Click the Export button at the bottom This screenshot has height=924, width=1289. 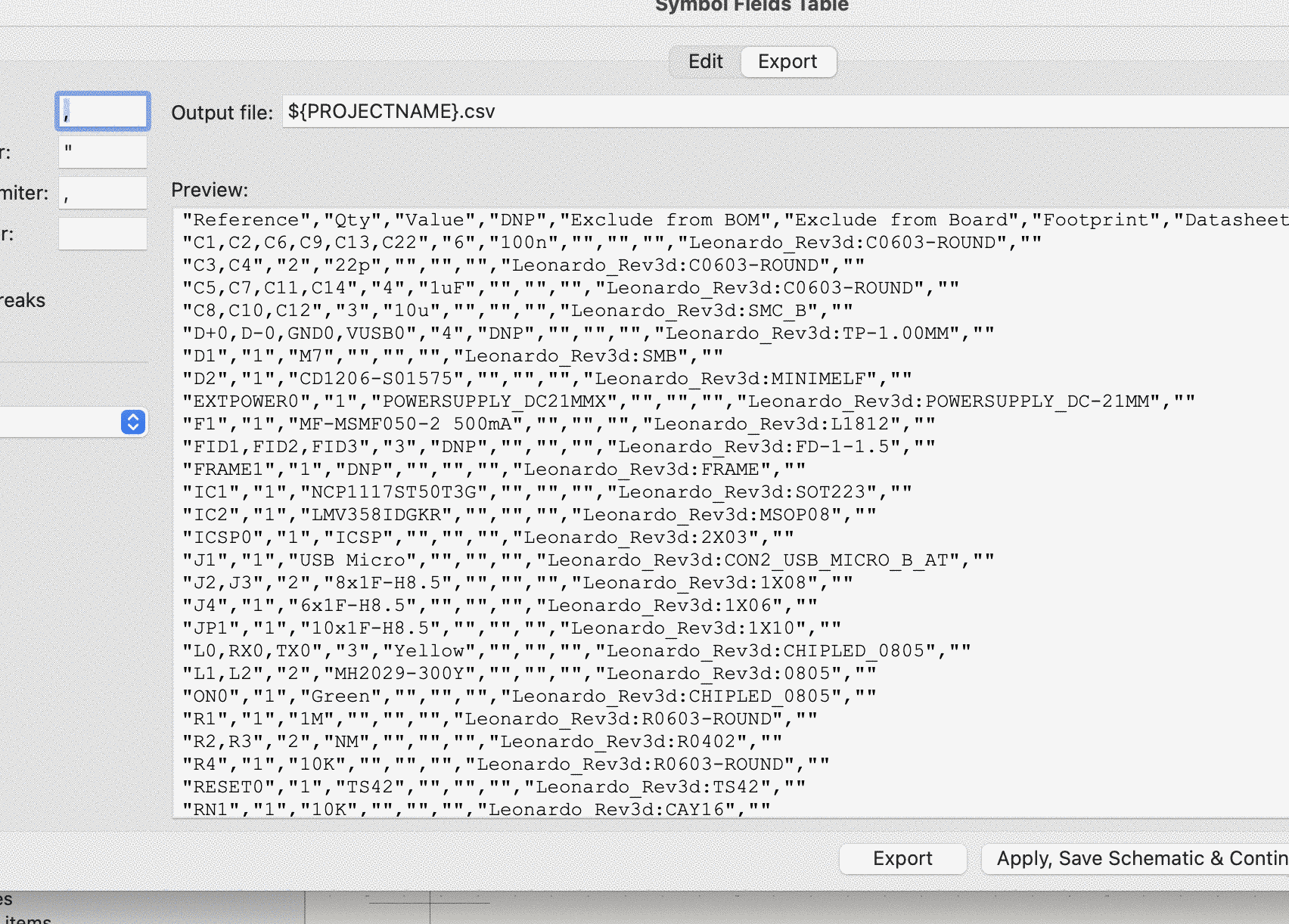(x=902, y=859)
